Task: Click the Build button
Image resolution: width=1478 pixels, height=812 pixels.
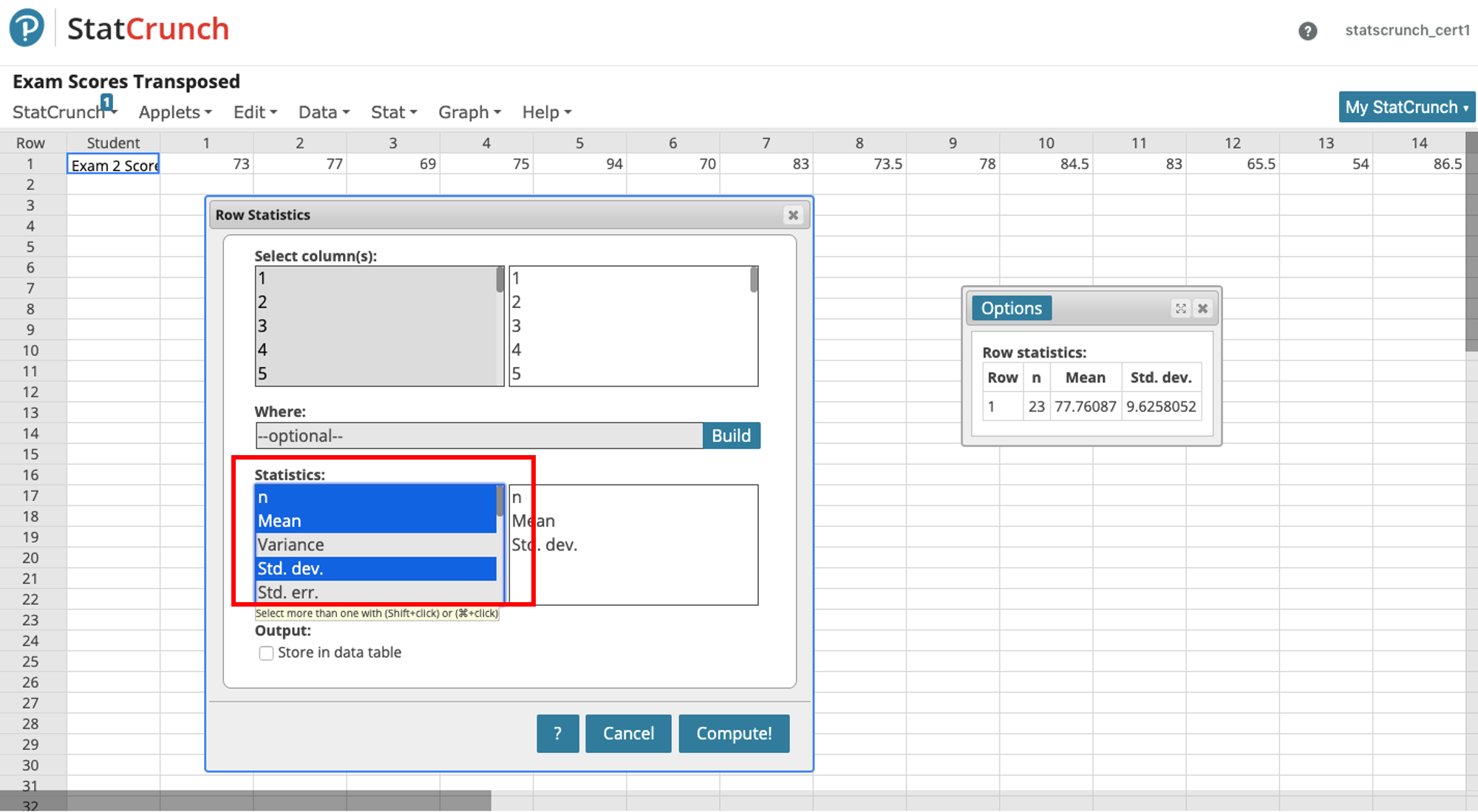Action: (x=730, y=436)
